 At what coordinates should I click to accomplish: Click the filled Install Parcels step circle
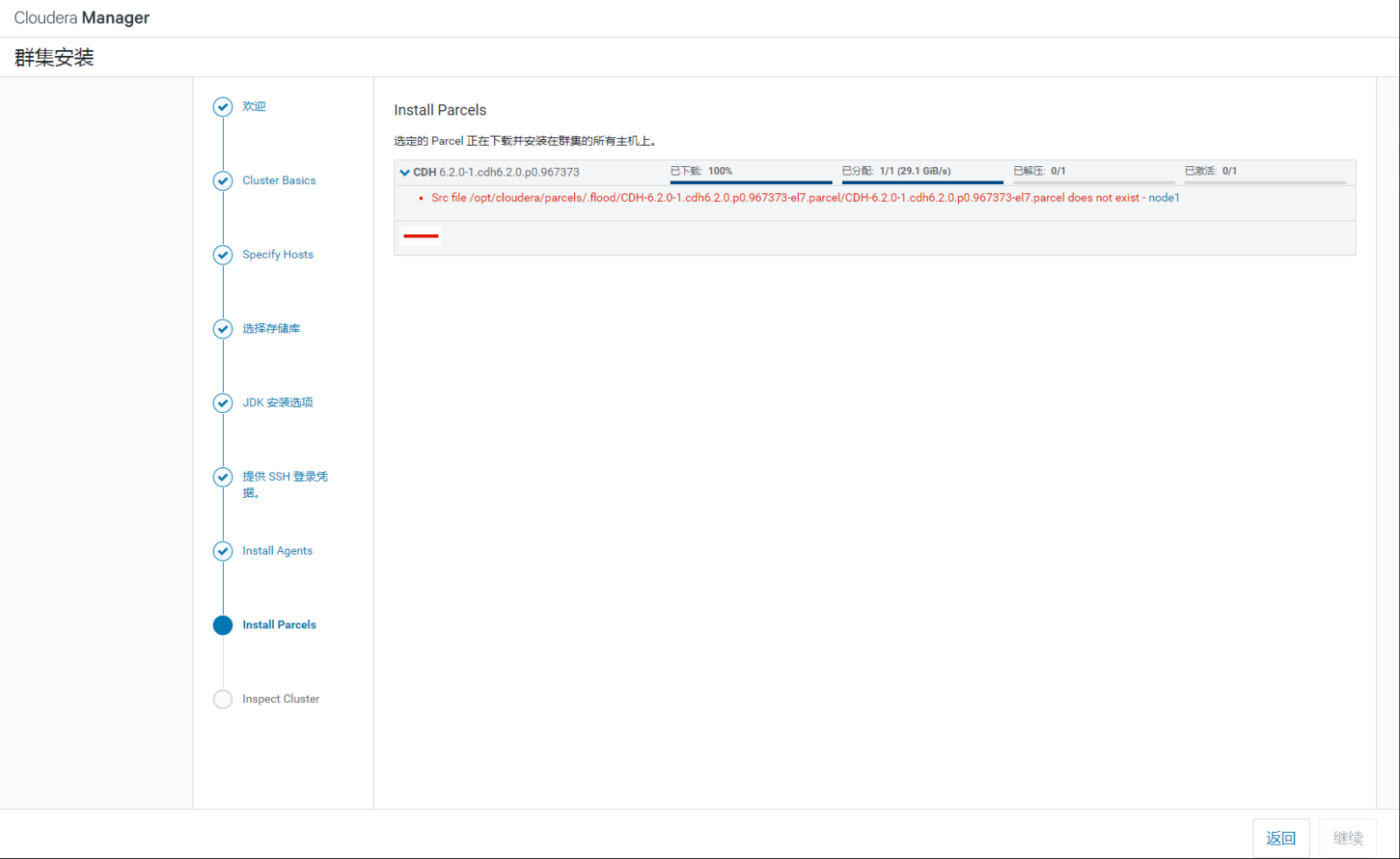[222, 625]
